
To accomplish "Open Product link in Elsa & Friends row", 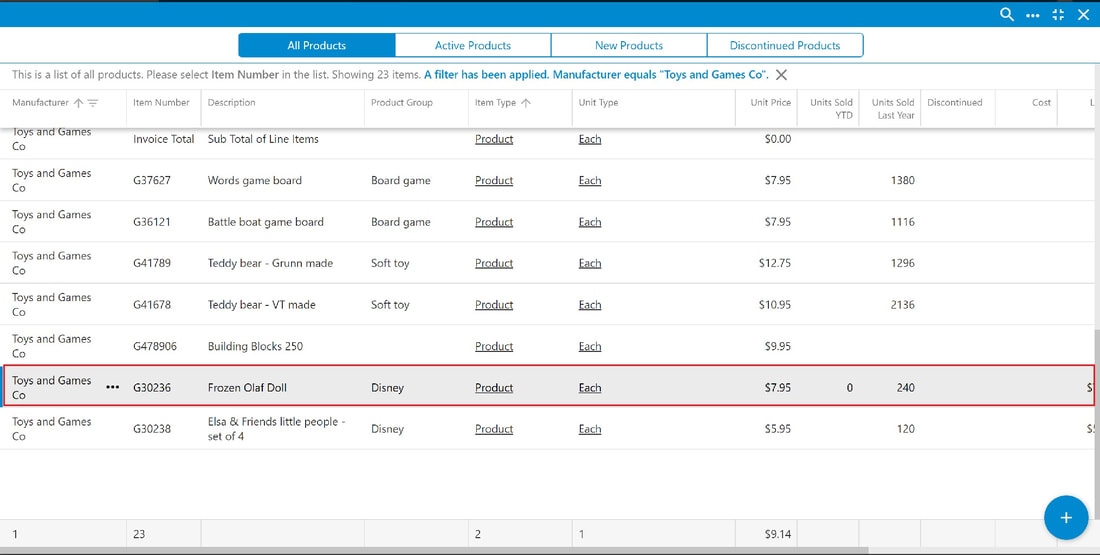I will pyautogui.click(x=494, y=429).
